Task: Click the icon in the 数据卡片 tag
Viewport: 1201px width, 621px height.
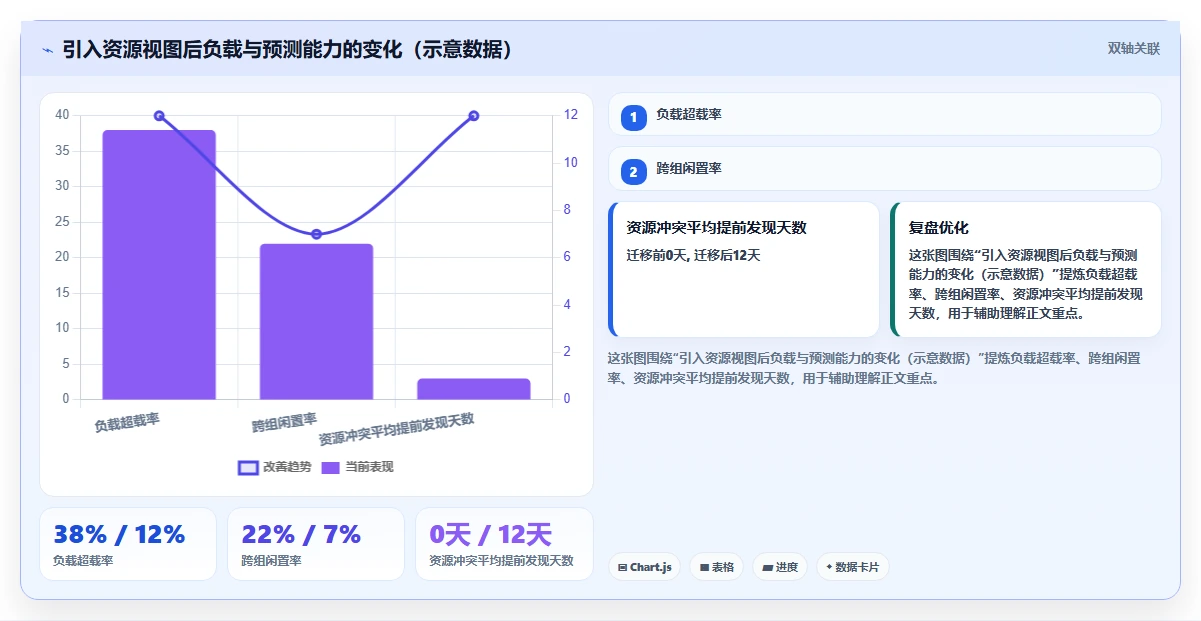Action: pos(829,567)
